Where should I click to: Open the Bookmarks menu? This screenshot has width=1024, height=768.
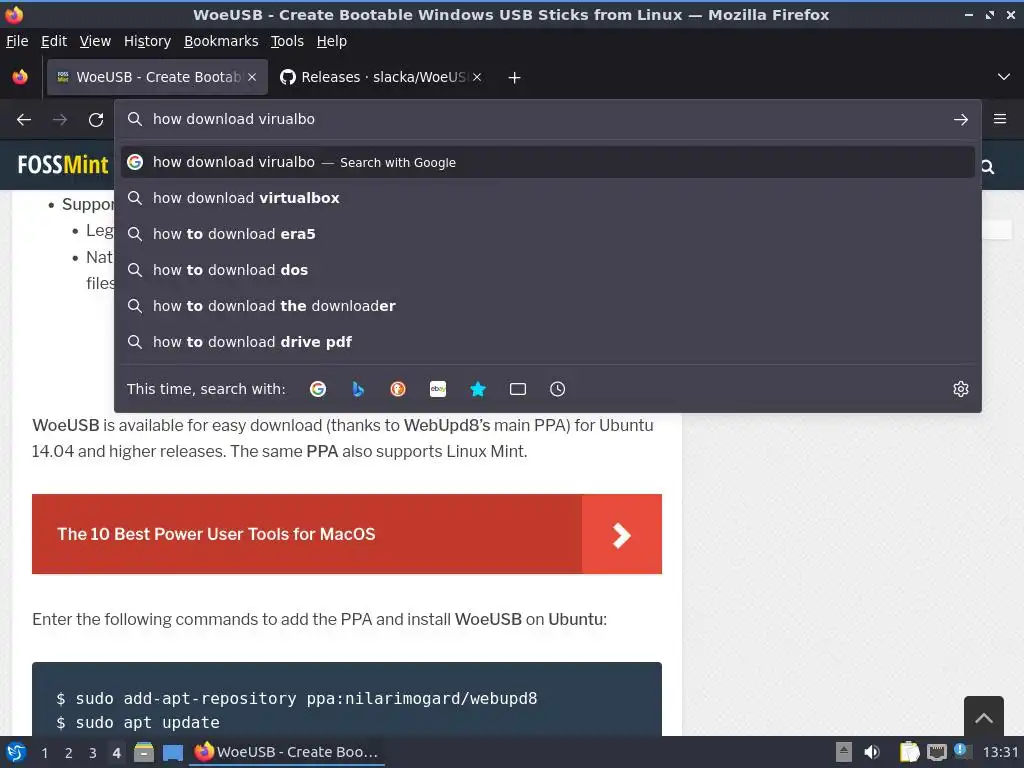221,41
